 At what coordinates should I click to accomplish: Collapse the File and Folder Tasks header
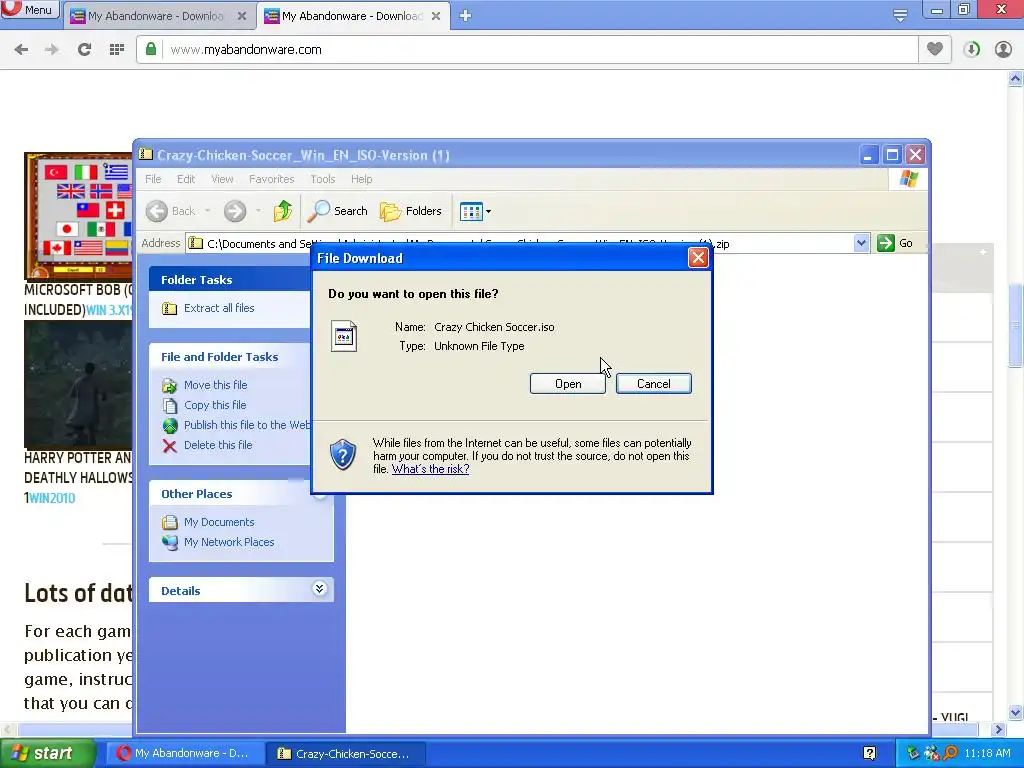[x=230, y=357]
